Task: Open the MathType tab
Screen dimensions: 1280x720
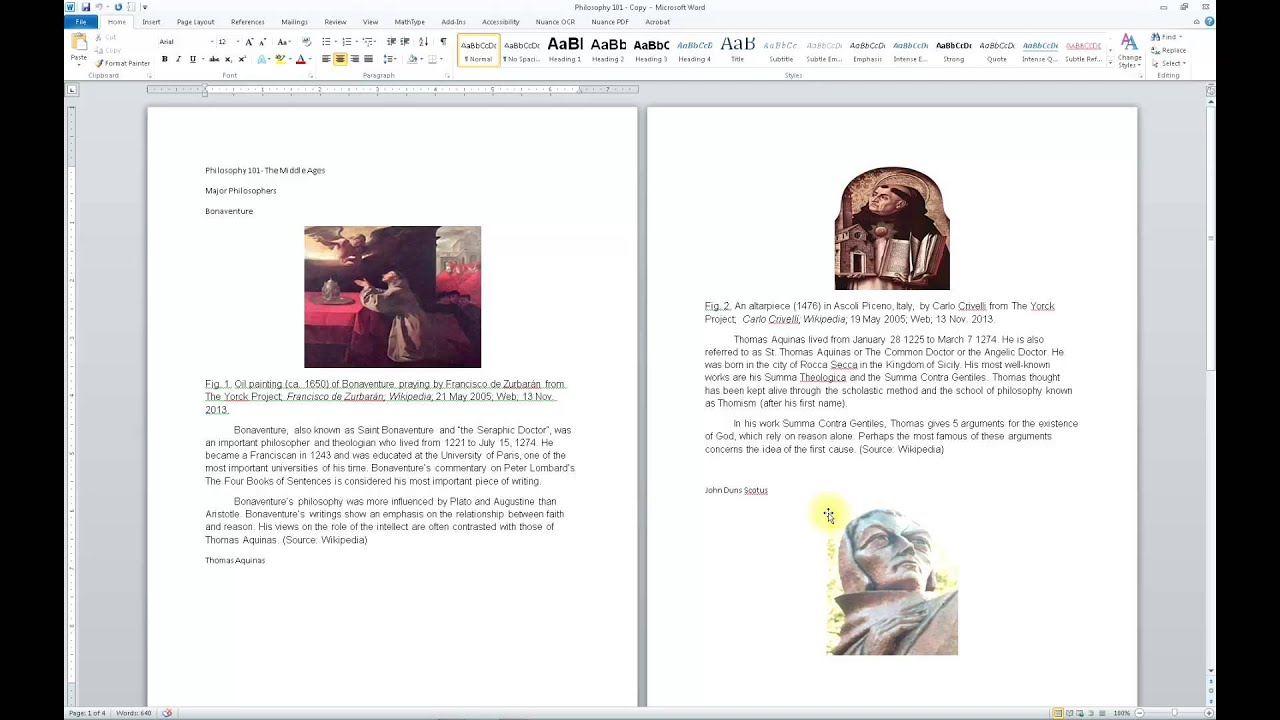Action: [409, 22]
